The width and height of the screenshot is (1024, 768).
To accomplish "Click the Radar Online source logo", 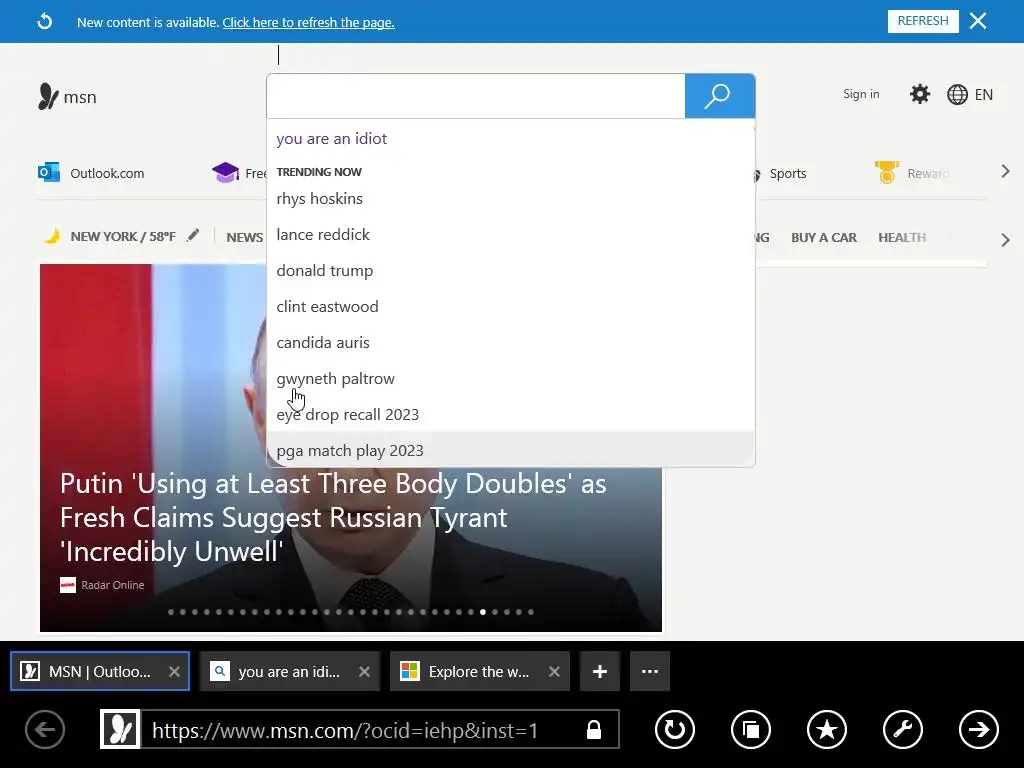I will 68,584.
